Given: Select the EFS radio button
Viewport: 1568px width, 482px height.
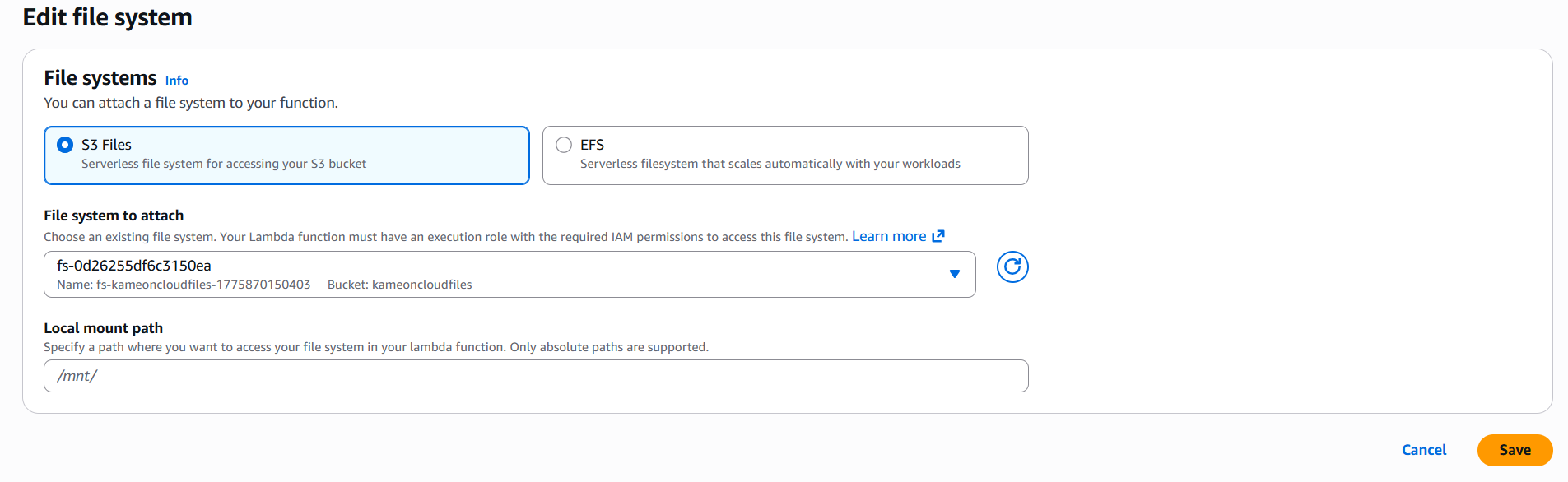Looking at the screenshot, I should click(x=564, y=145).
